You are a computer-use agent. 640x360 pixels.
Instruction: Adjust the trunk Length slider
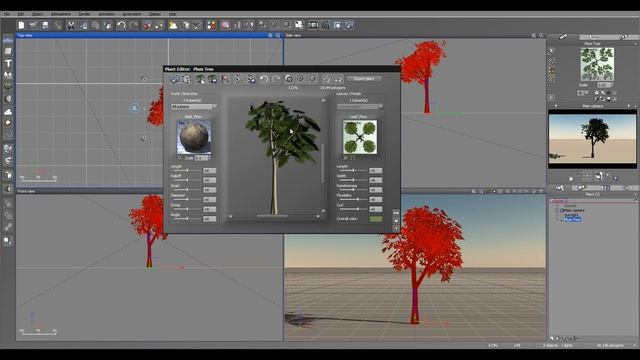[x=187, y=170]
